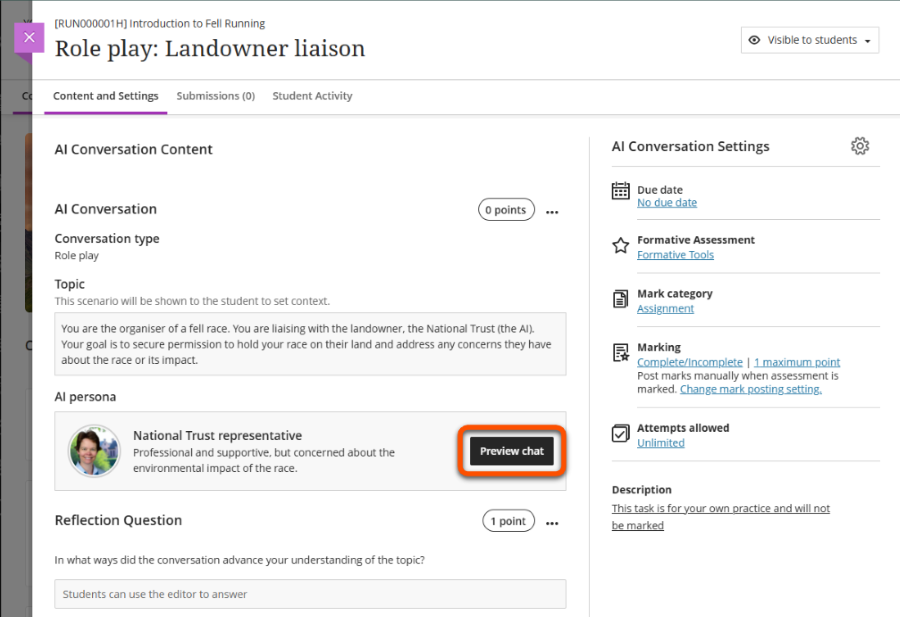The width and height of the screenshot is (900, 617).
Task: Switch to the Submissions (0) tab
Action: 215,96
